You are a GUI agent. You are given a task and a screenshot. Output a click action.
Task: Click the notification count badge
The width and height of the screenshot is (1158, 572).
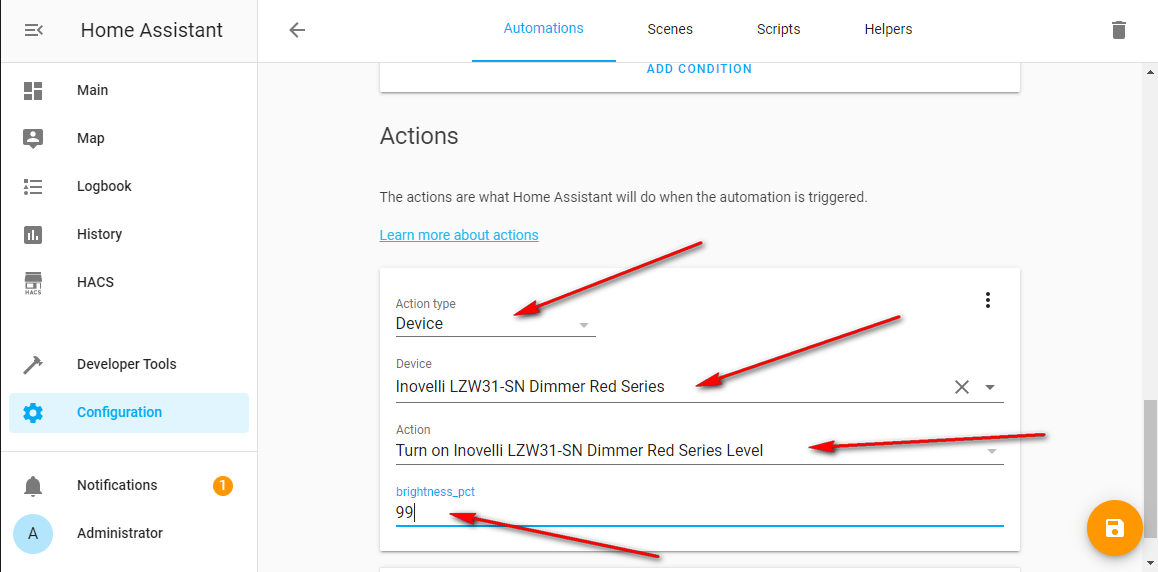(x=222, y=486)
